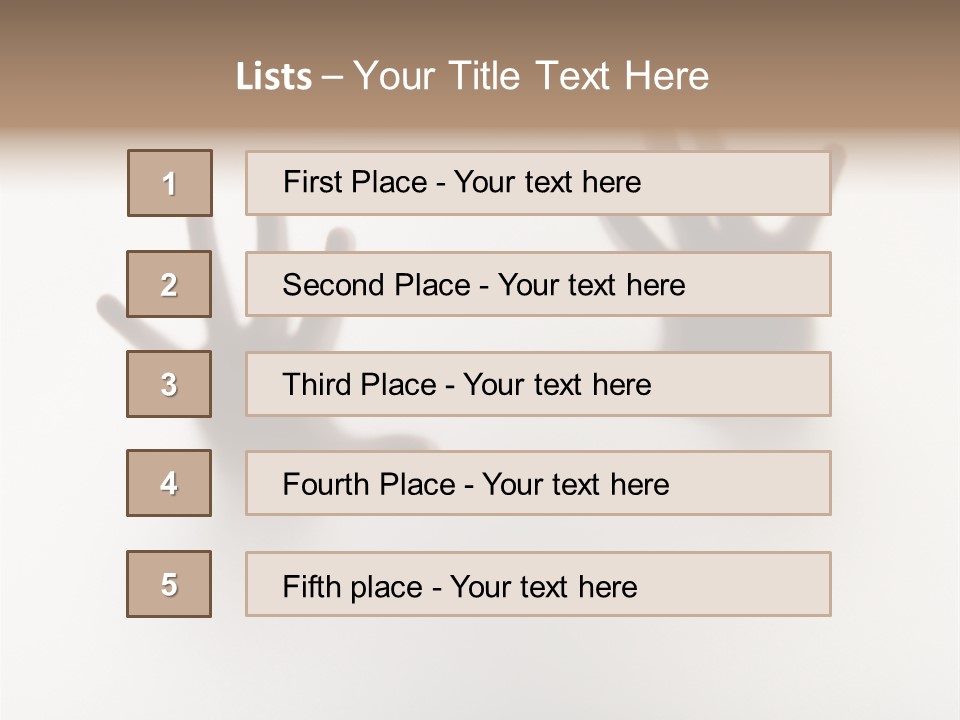Select the number 2 box
The image size is (960, 720).
[169, 284]
